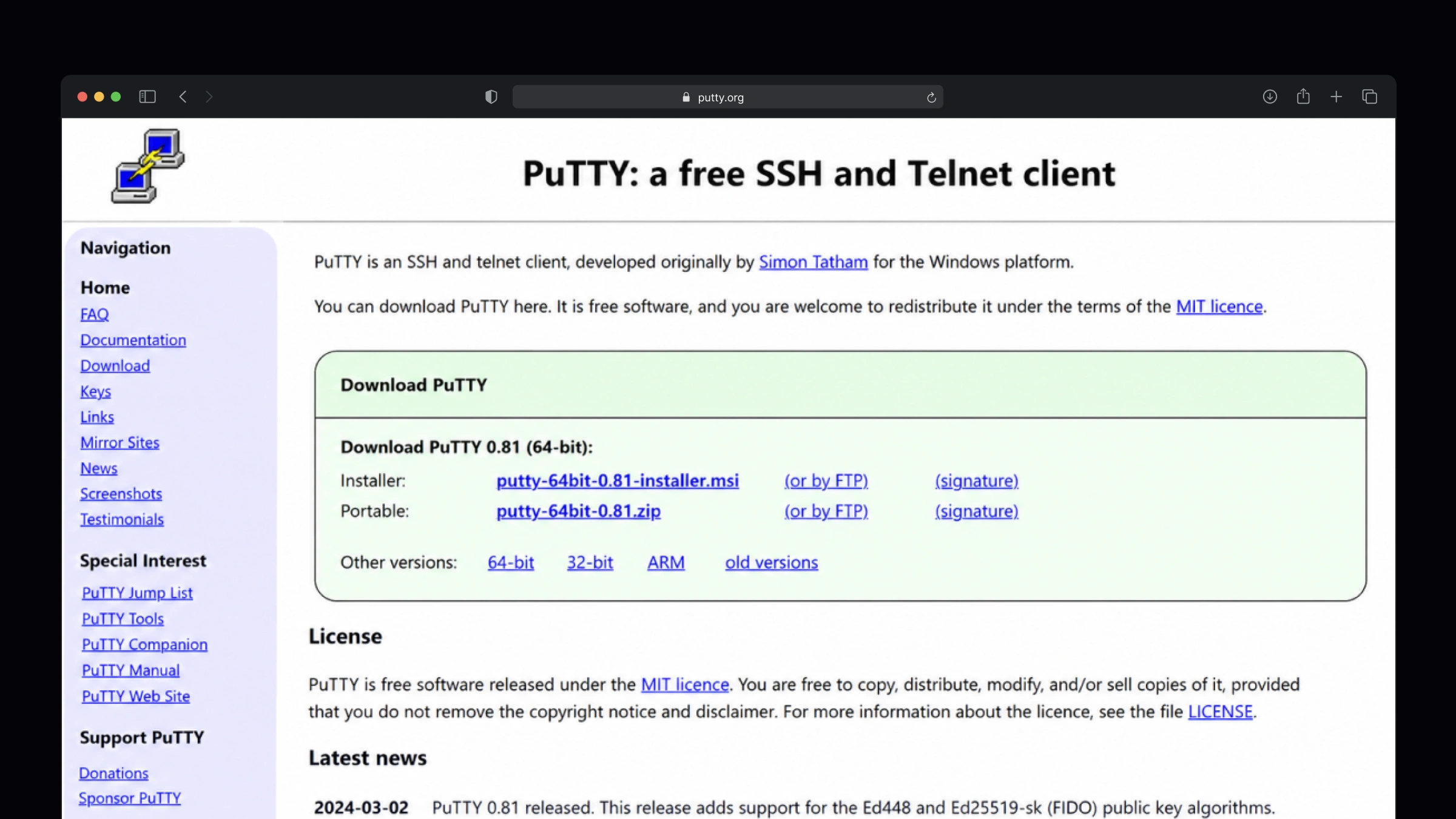The height and width of the screenshot is (819, 1456).
Task: Go forward with the right chevron
Action: tap(209, 96)
